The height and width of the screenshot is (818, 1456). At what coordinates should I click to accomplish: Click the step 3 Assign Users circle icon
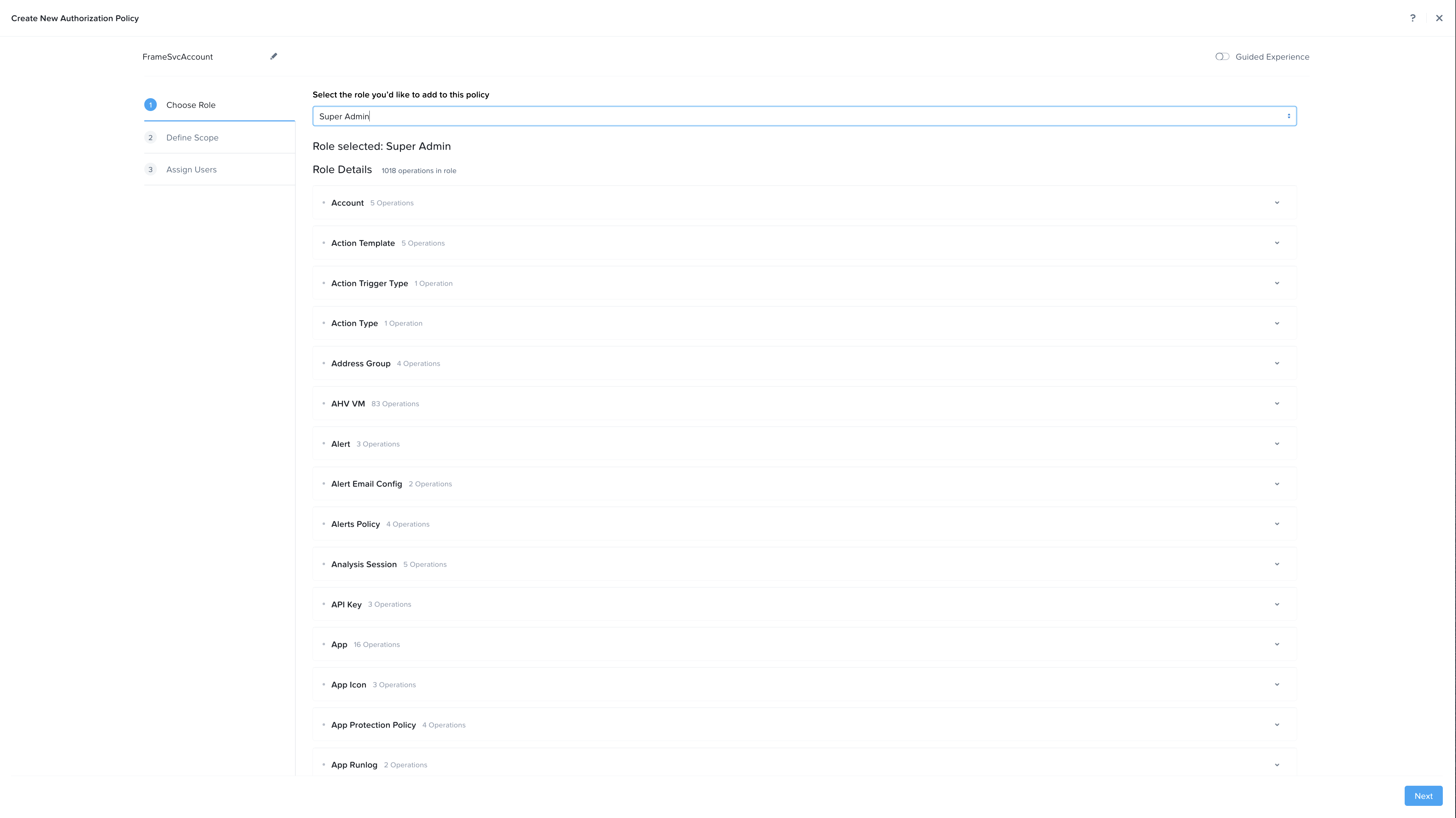click(x=150, y=169)
